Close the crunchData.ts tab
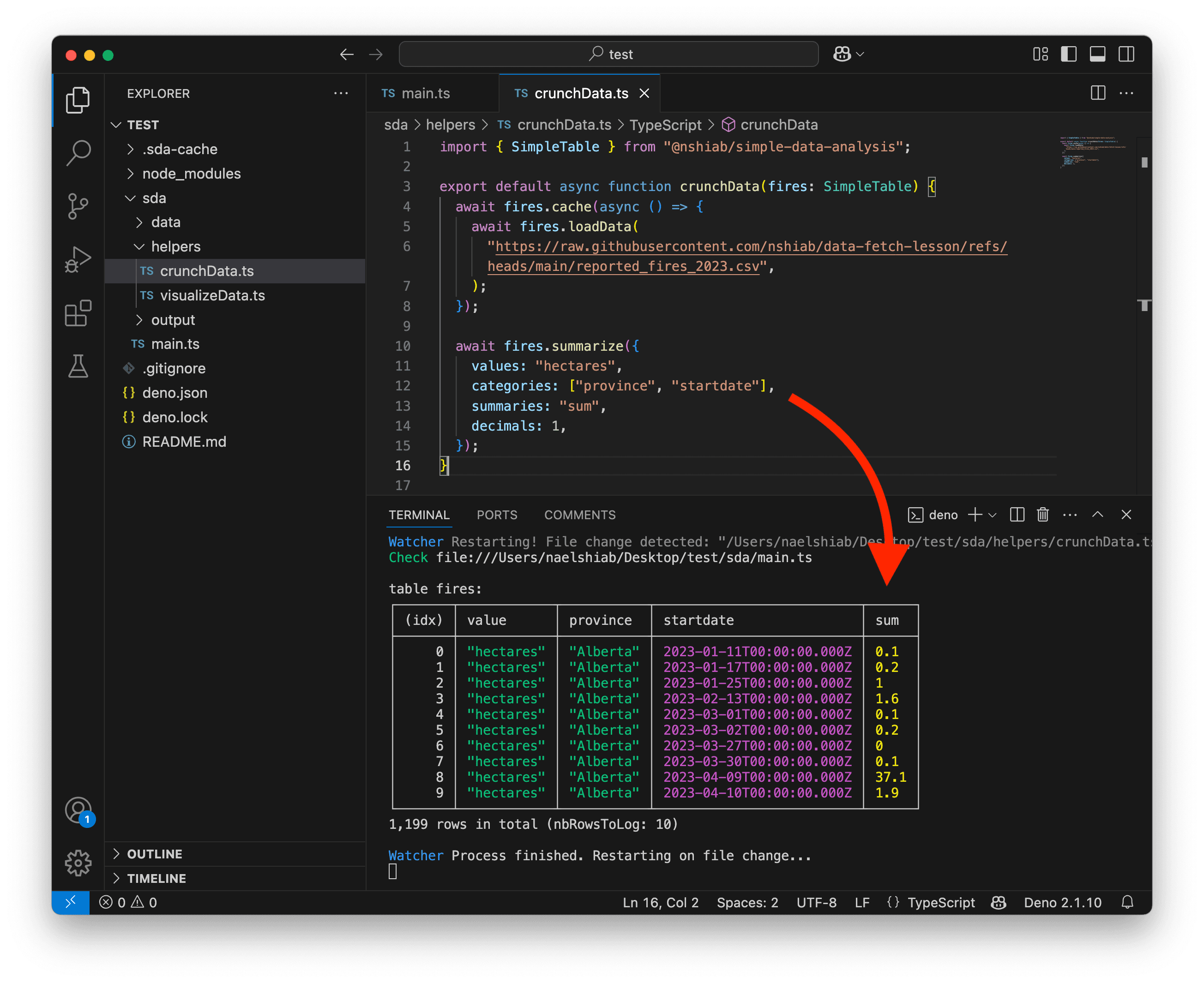The image size is (1204, 983). click(x=644, y=93)
